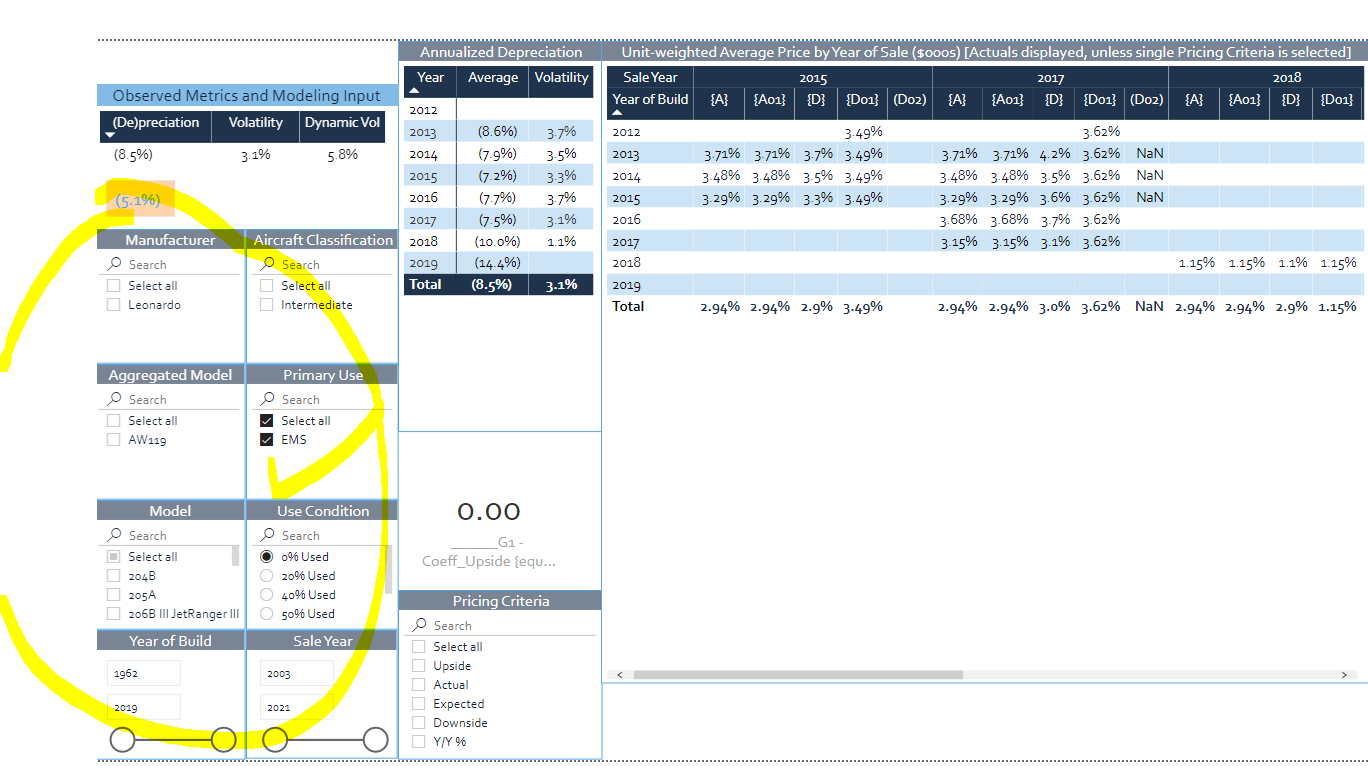Check the Intermediate classification checkbox
1368x777 pixels.
pos(266,305)
